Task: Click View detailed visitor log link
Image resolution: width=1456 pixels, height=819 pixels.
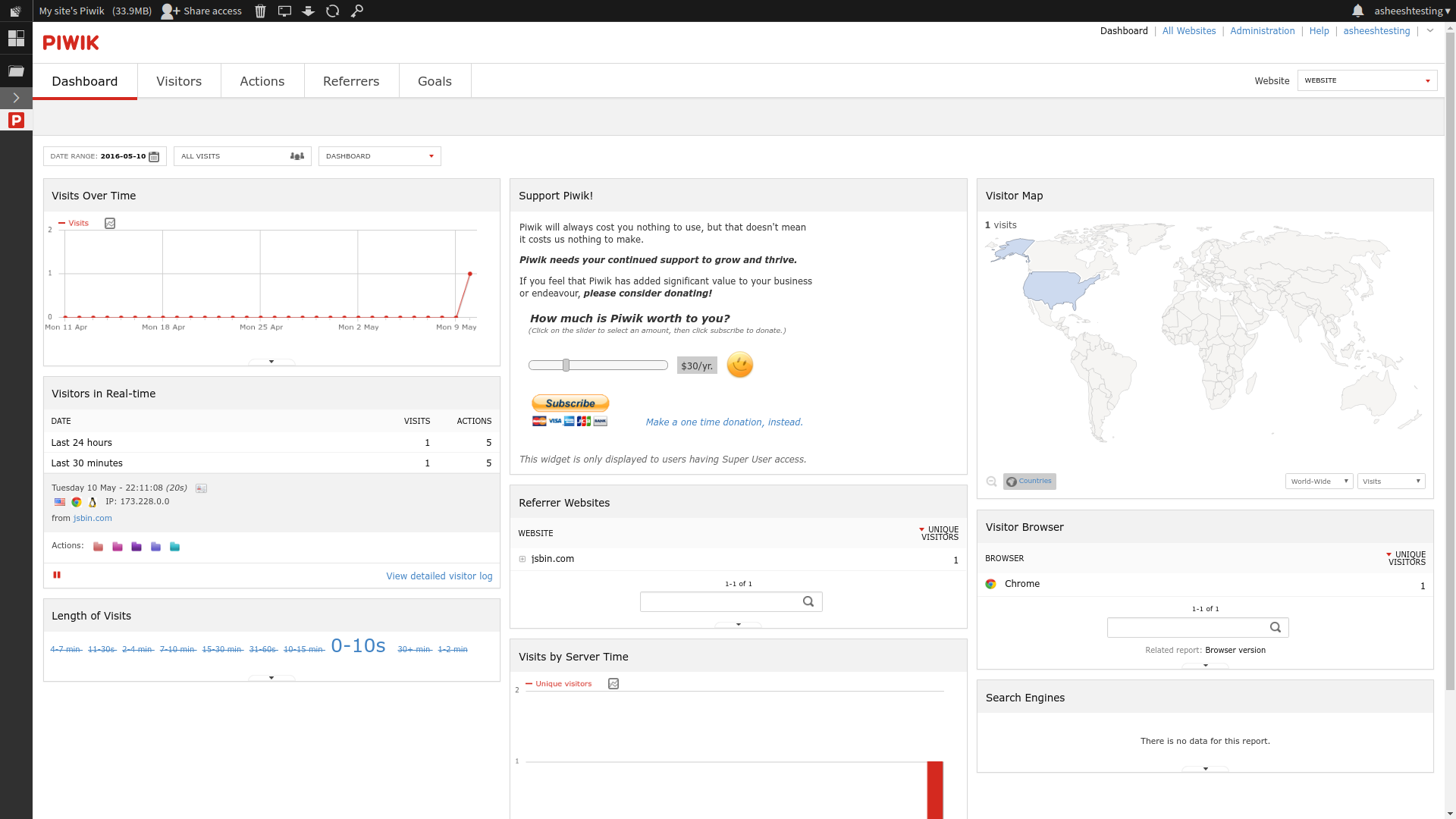Action: (x=439, y=575)
